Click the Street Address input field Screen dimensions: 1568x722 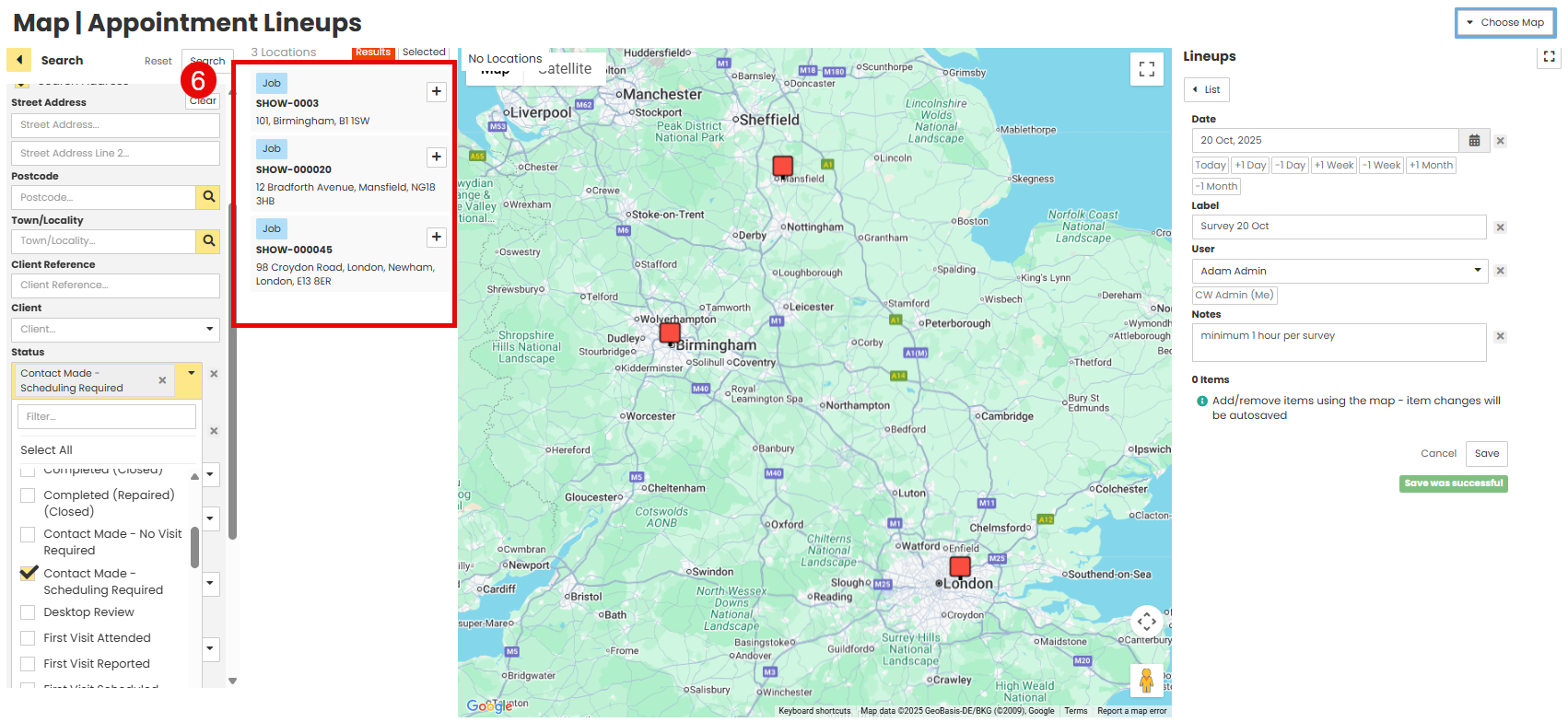point(115,125)
